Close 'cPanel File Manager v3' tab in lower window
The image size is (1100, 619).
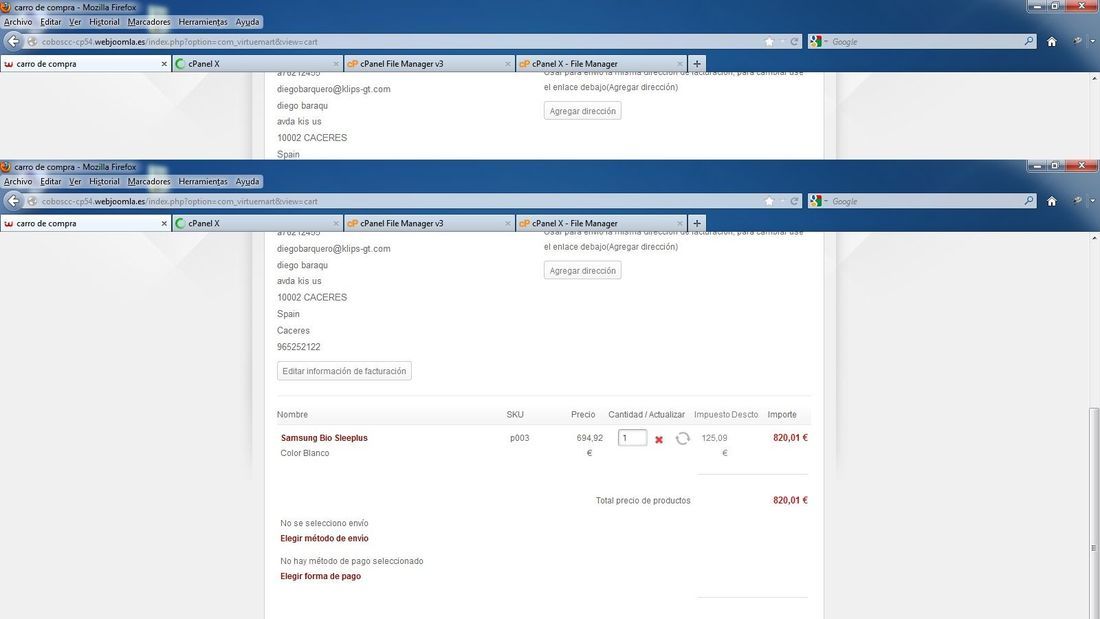point(507,223)
